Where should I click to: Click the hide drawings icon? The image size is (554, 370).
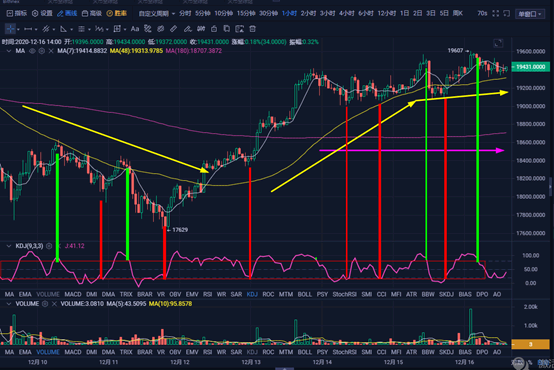161,29
